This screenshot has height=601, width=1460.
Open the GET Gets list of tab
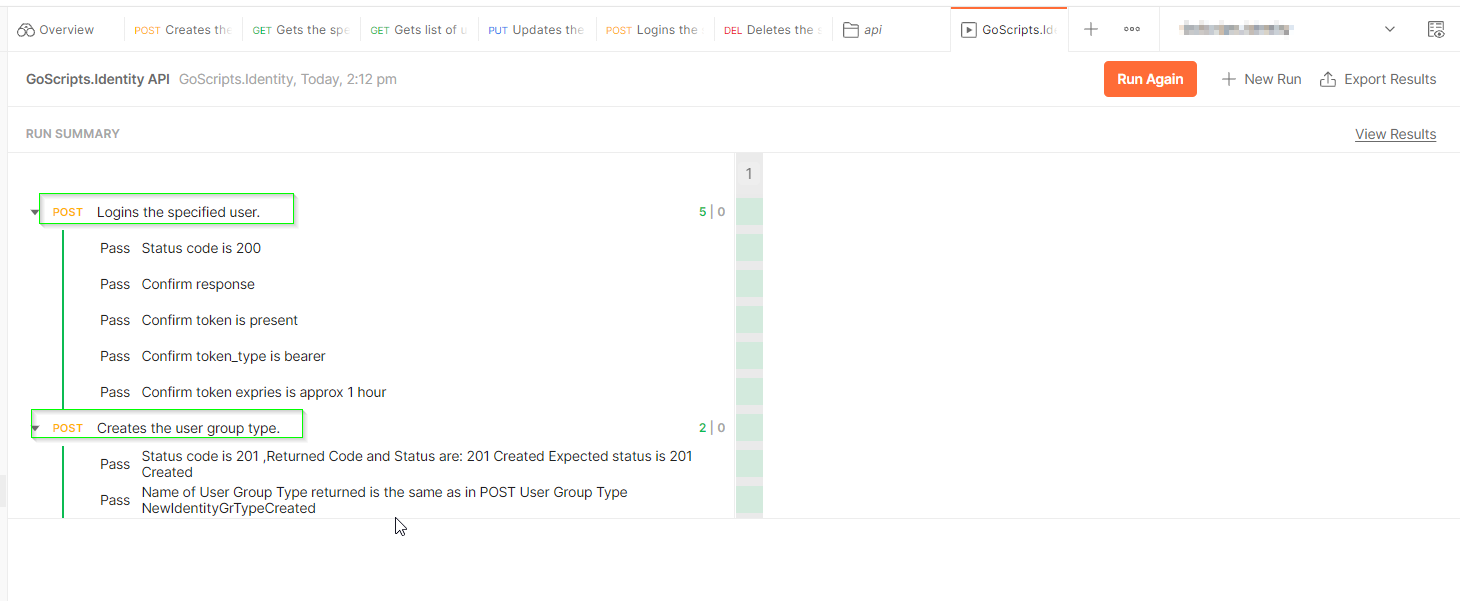(420, 30)
